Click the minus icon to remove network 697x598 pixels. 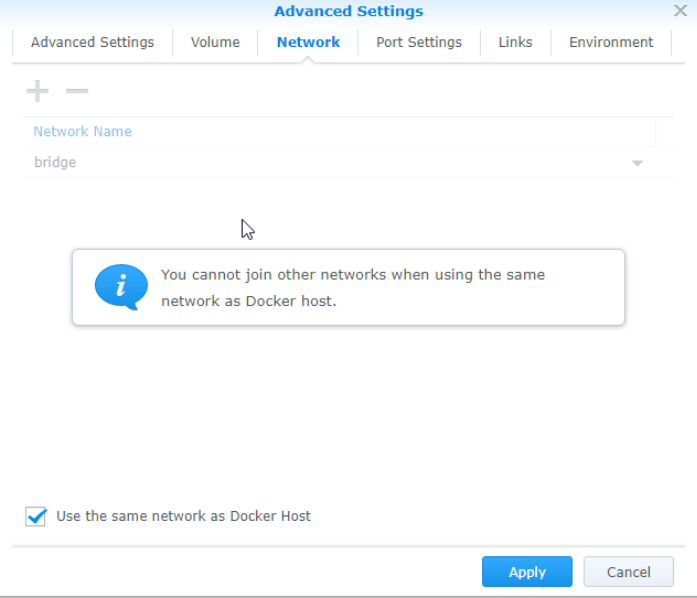pos(77,91)
